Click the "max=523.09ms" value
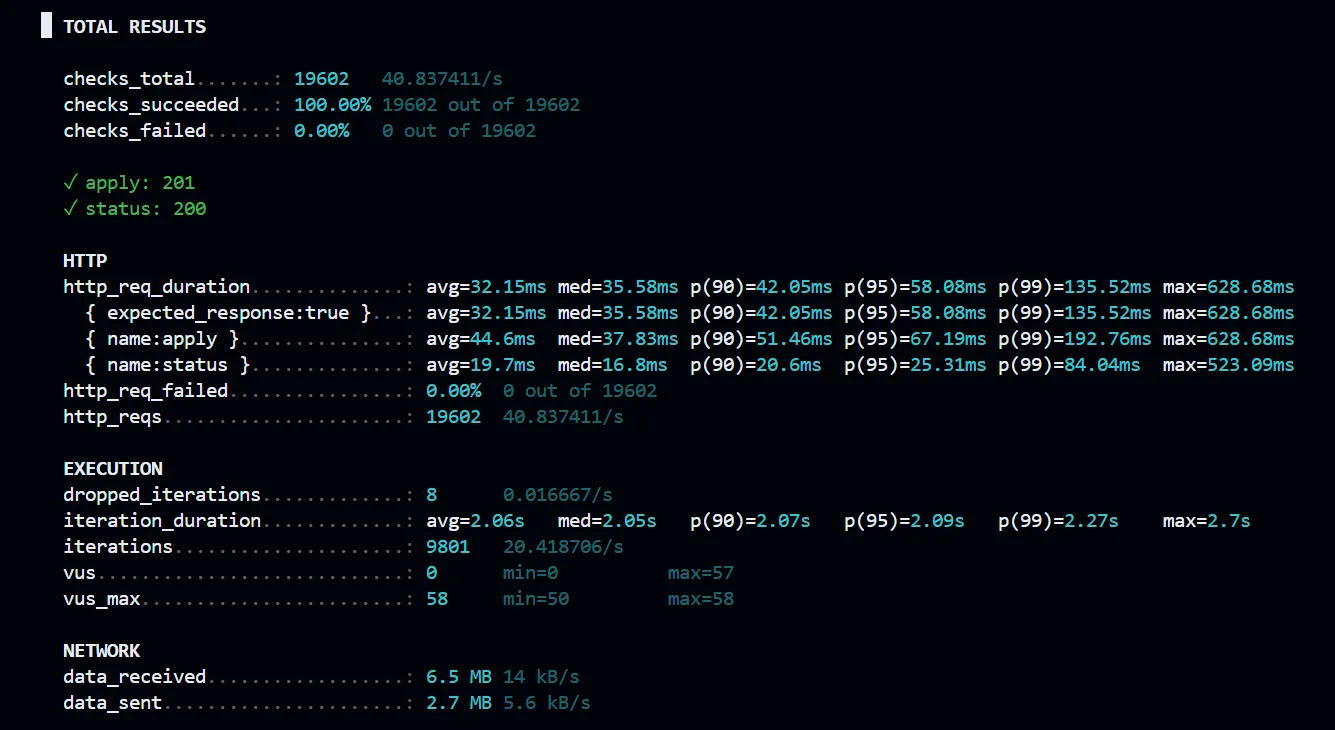 [x=1228, y=365]
